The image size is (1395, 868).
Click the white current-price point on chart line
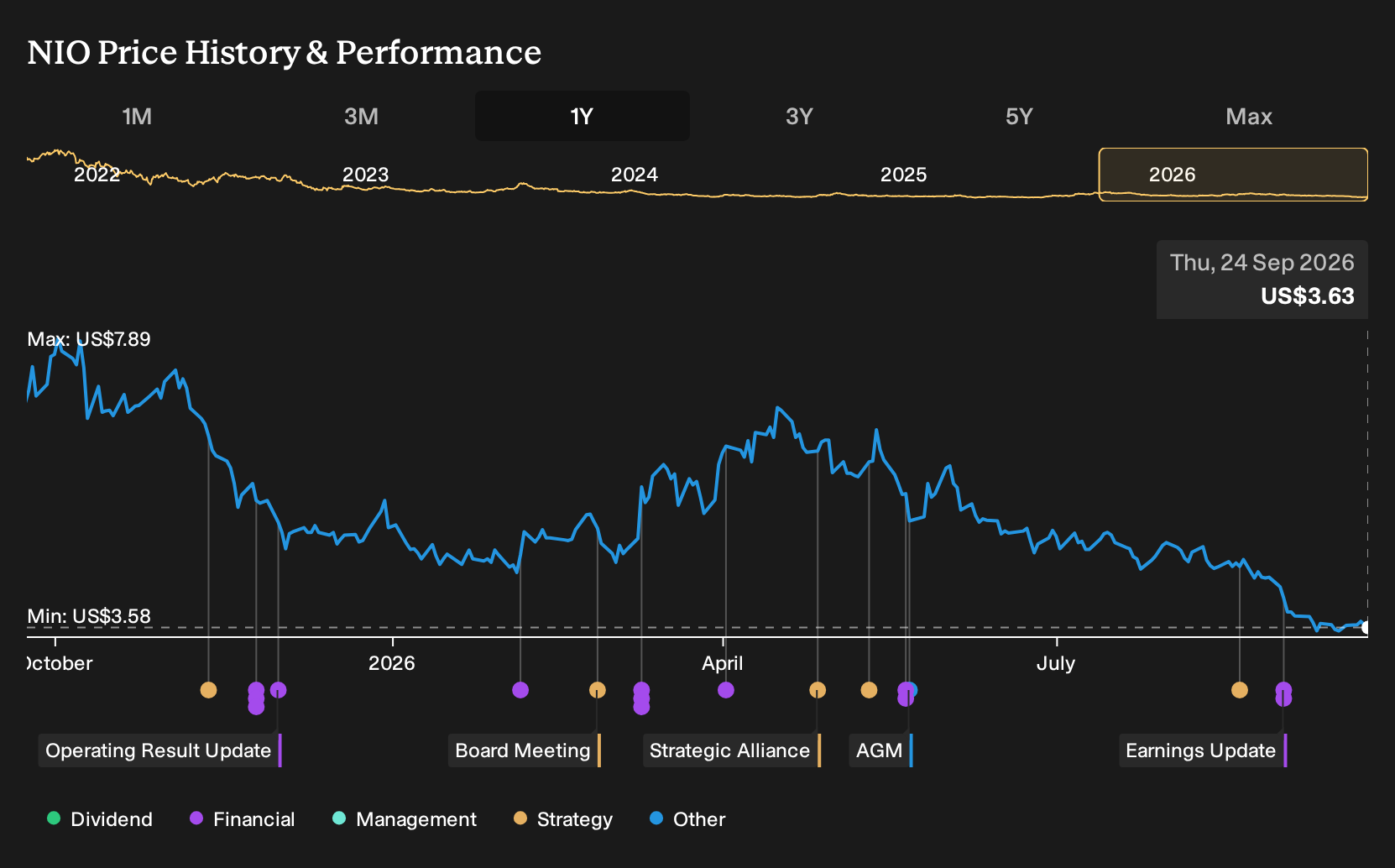[1366, 627]
